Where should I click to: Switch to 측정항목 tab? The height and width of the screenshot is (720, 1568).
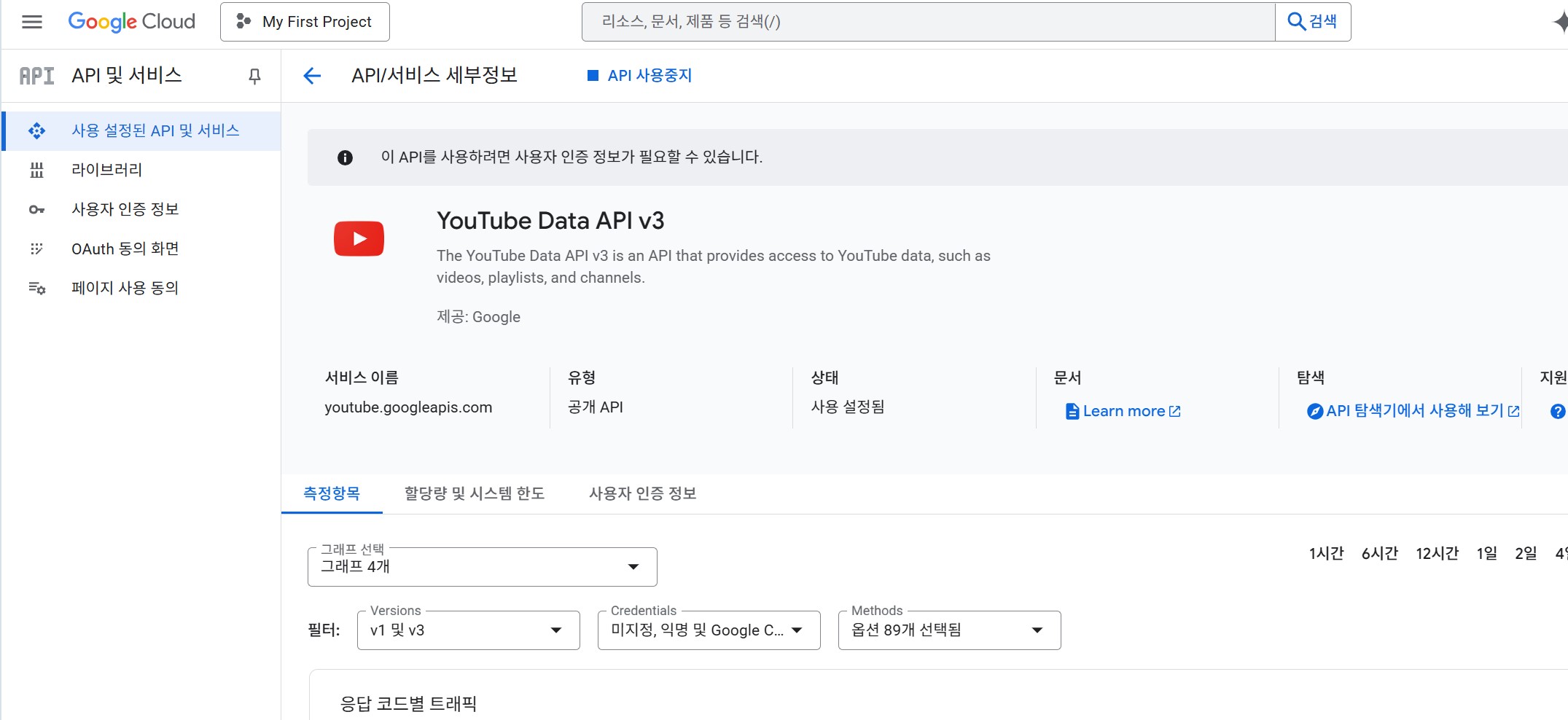coord(332,493)
